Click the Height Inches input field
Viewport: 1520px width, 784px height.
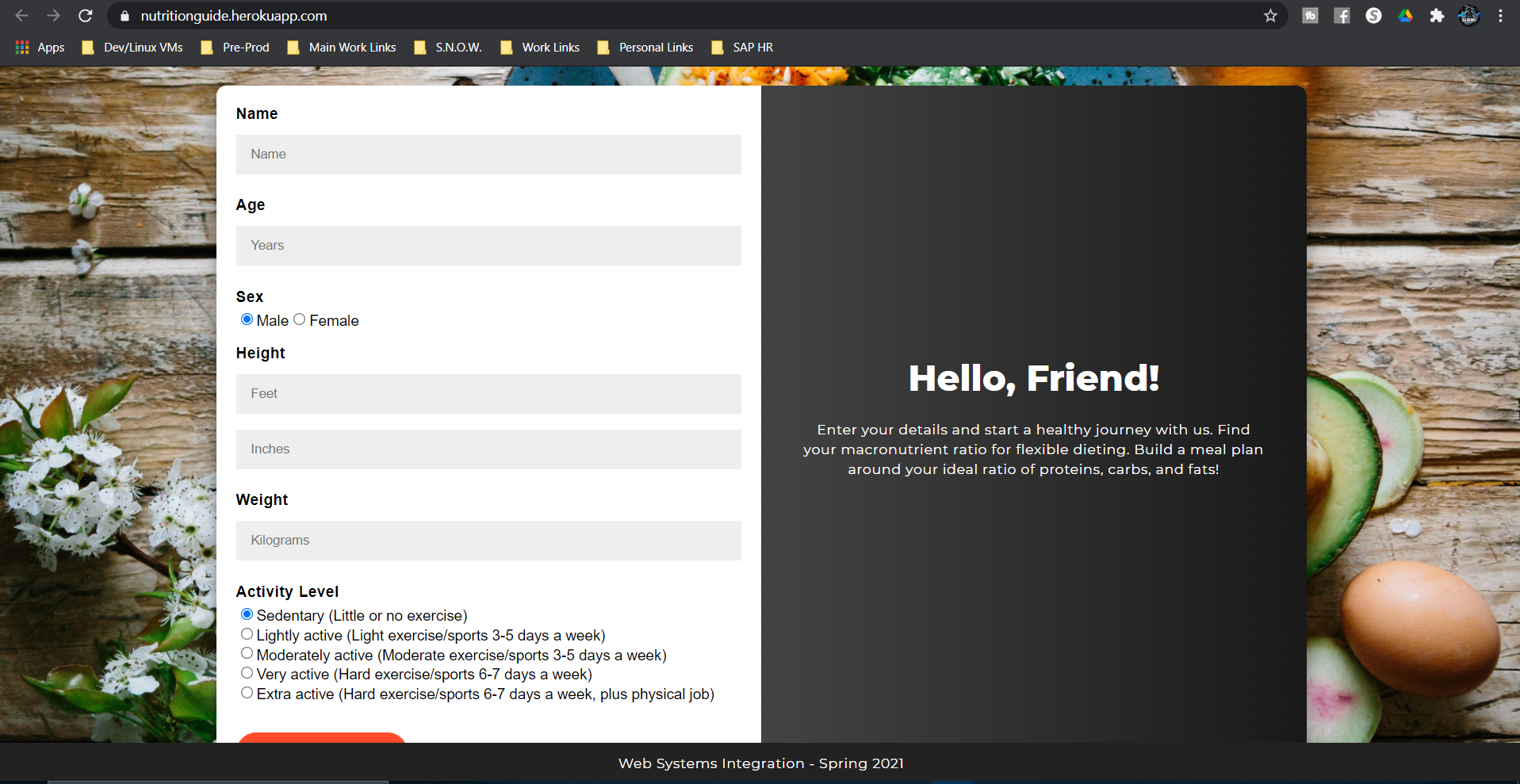[x=488, y=449]
